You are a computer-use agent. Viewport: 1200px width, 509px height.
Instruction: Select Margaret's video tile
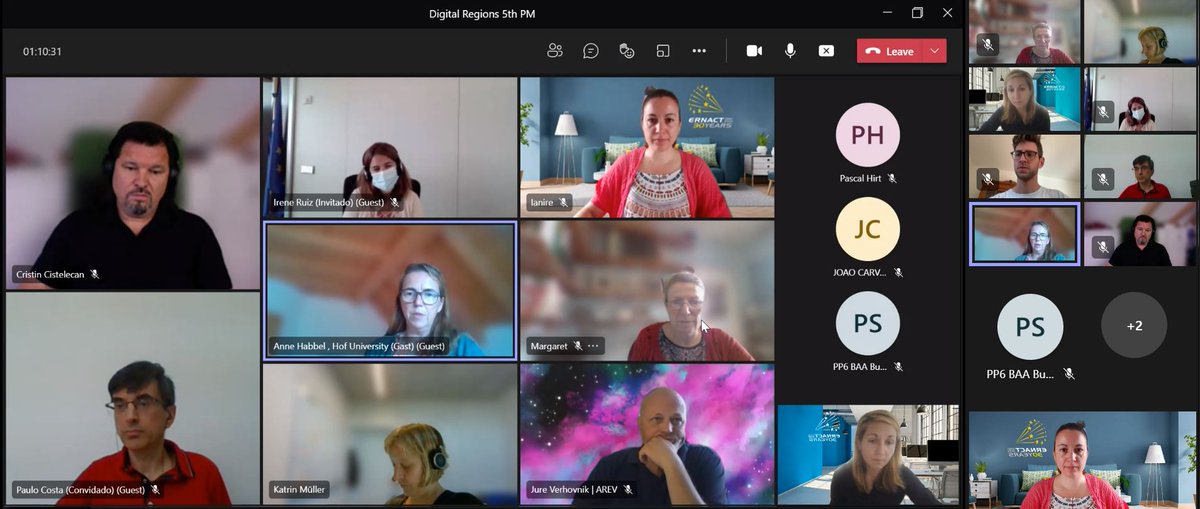647,290
